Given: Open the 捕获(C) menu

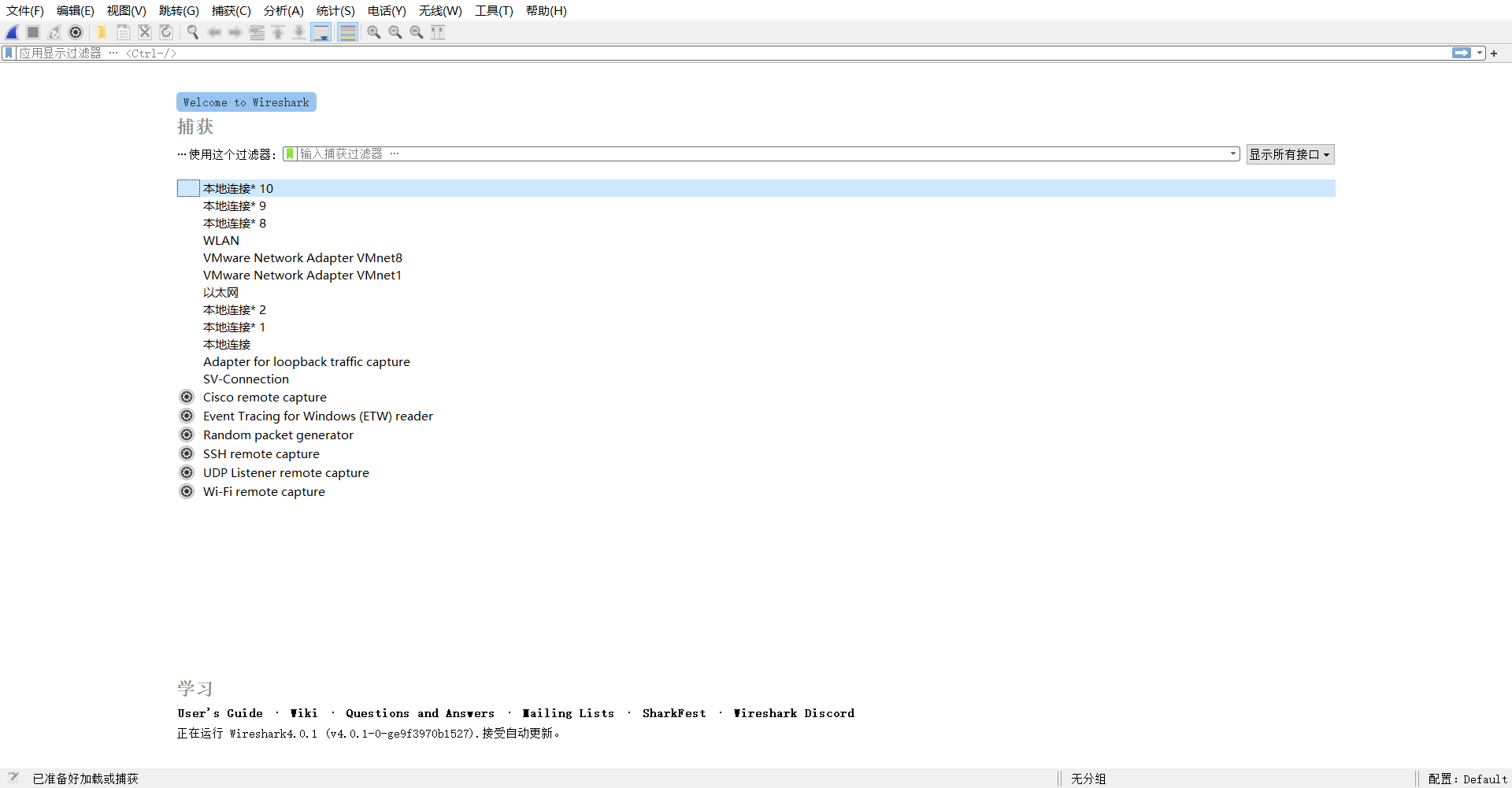Looking at the screenshot, I should pos(232,11).
